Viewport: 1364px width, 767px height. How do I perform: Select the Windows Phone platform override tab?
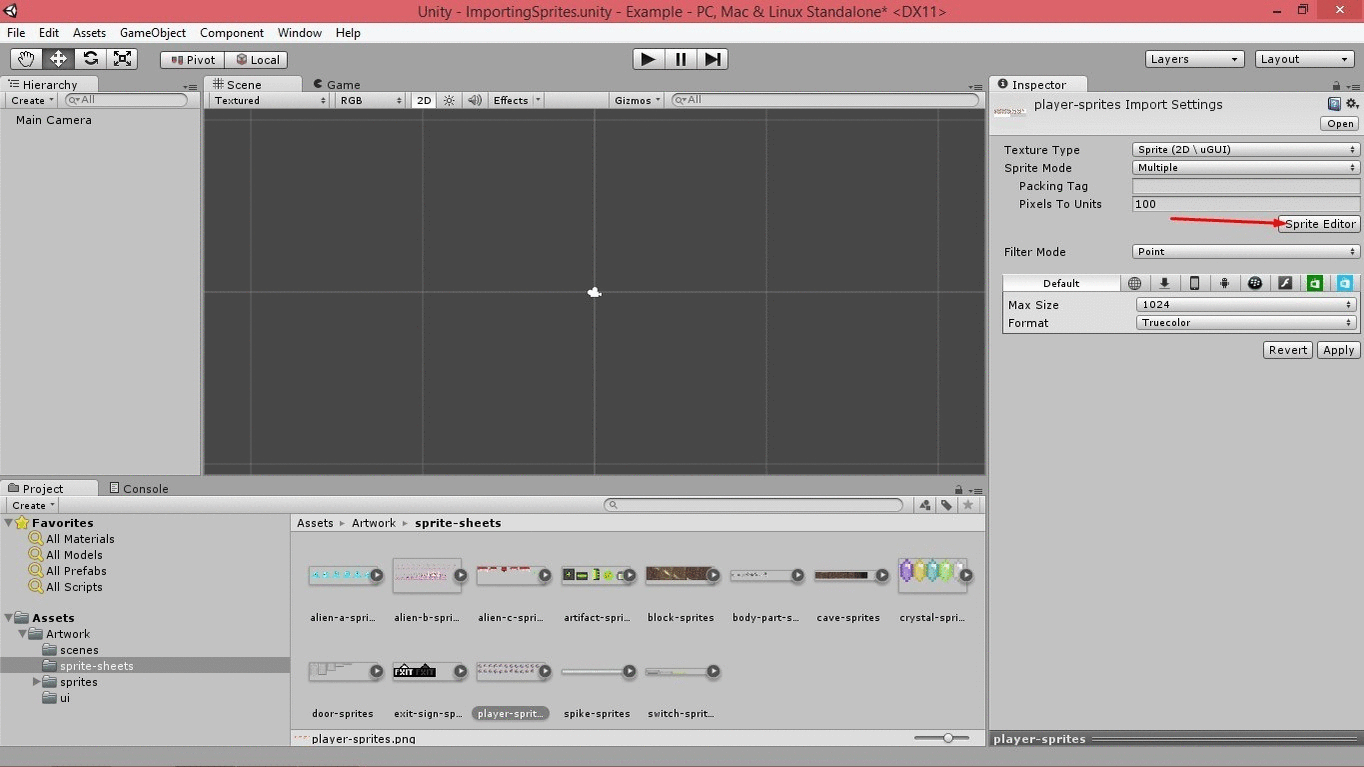[1345, 283]
